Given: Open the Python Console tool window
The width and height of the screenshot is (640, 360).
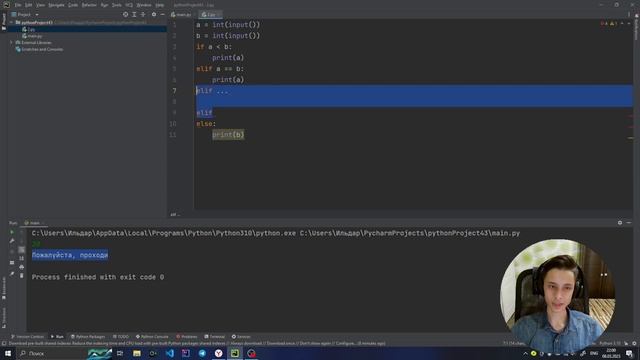Looking at the screenshot, I should point(152,337).
